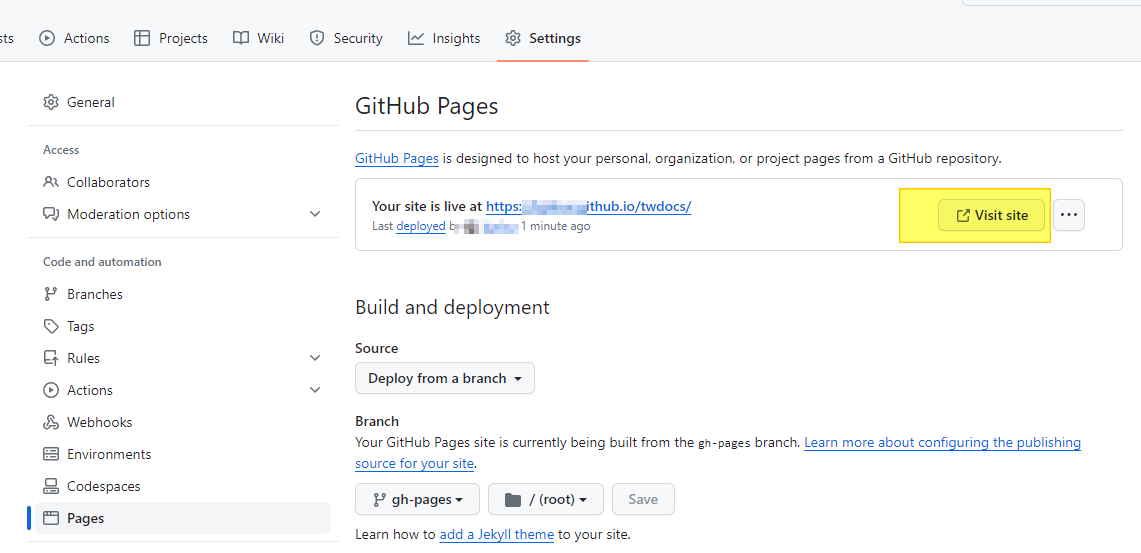The width and height of the screenshot is (1141, 553).
Task: Open Branches settings in sidebar
Action: point(183,294)
